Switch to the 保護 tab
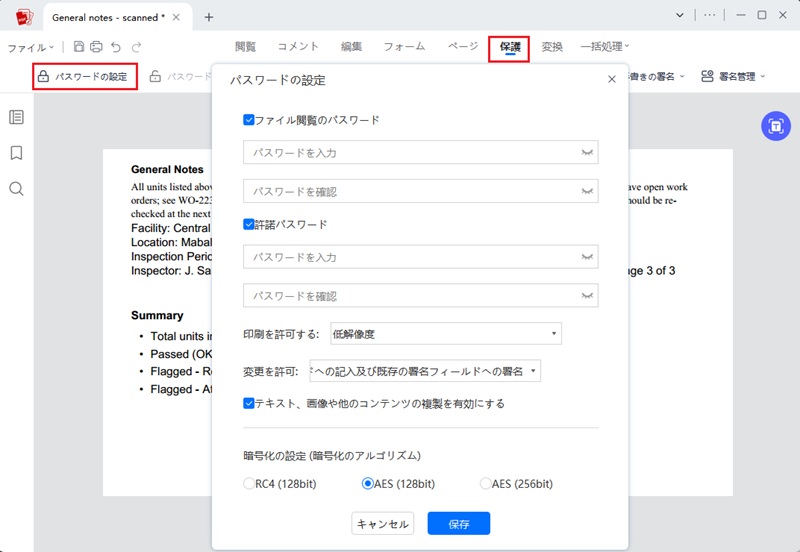The height and width of the screenshot is (552, 800). [x=510, y=47]
